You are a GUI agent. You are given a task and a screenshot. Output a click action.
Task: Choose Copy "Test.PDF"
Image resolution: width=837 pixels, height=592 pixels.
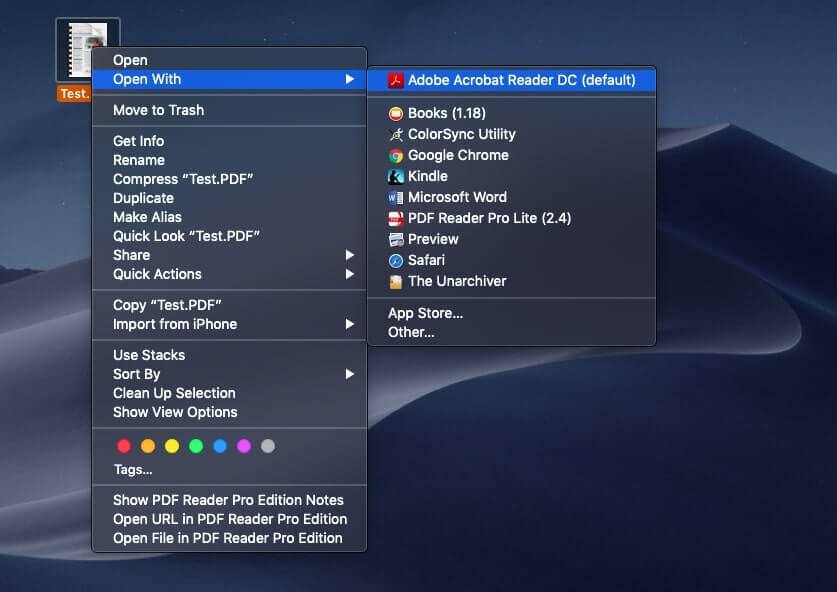[230, 305]
